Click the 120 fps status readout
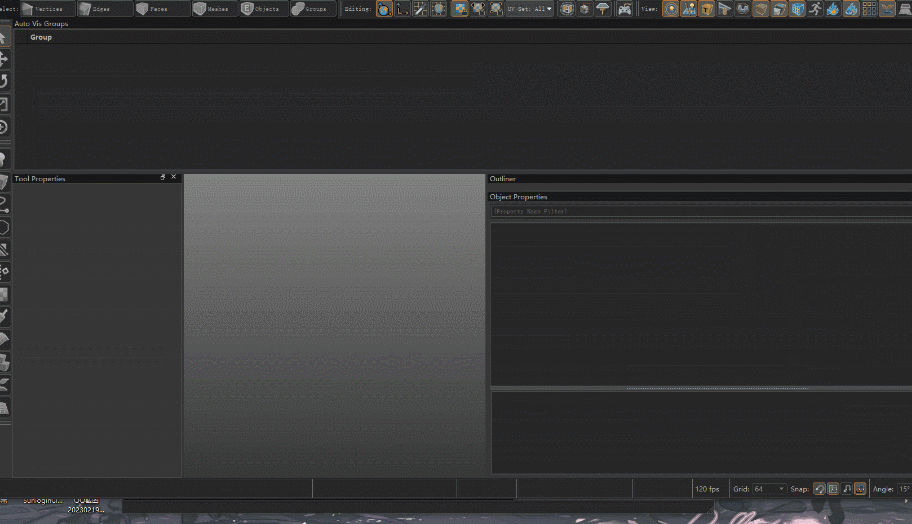This screenshot has height=524, width=912. click(x=707, y=489)
